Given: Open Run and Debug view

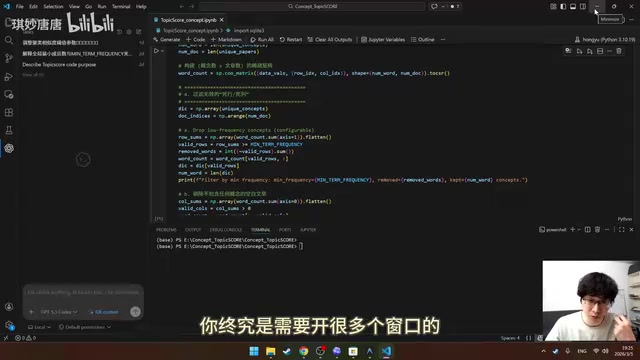Looking at the screenshot, I should [x=9, y=77].
